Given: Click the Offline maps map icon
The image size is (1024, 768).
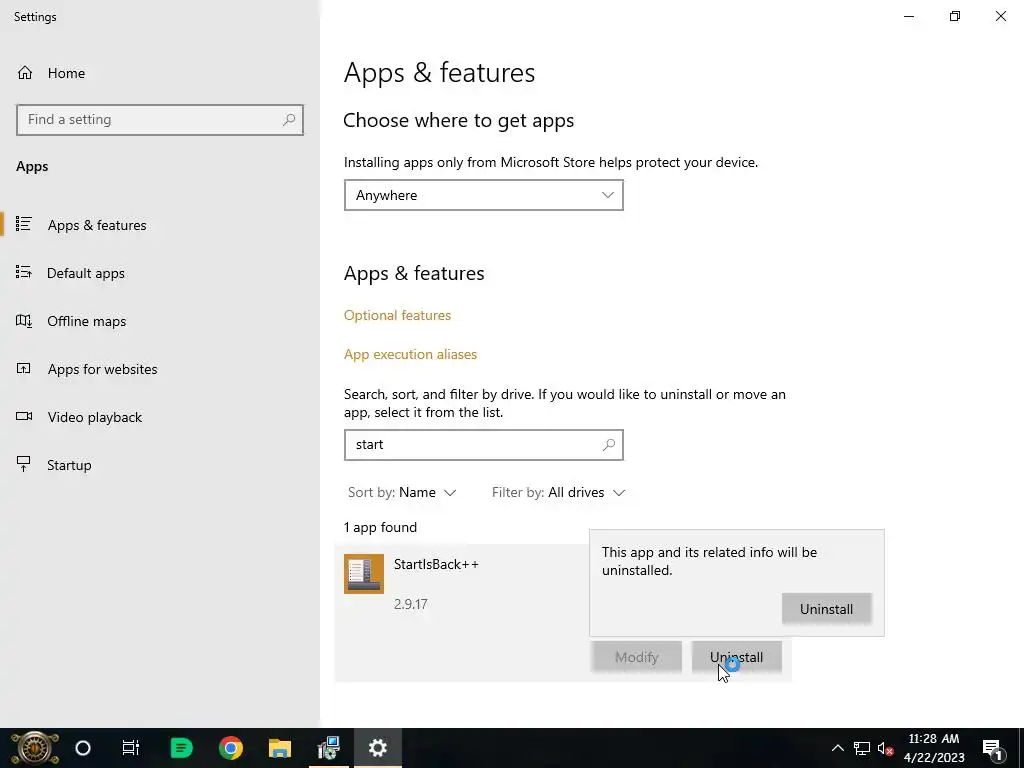Looking at the screenshot, I should click(24, 321).
